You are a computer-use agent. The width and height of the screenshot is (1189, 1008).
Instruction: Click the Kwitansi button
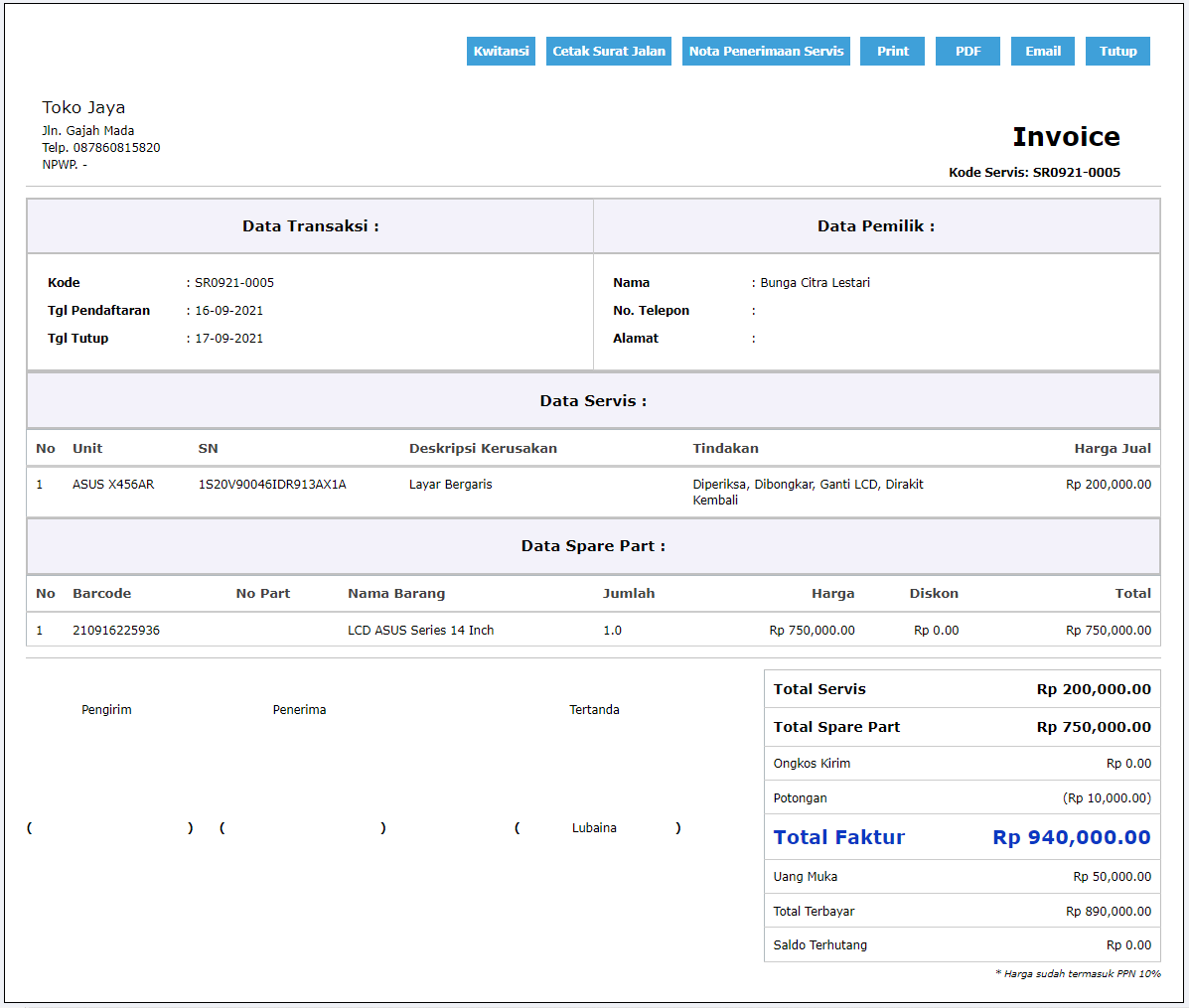[501, 51]
